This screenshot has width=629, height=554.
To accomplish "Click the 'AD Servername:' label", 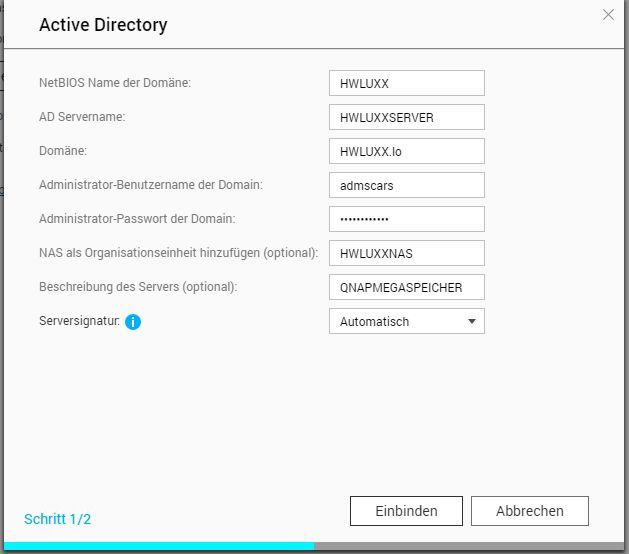I will (x=82, y=117).
